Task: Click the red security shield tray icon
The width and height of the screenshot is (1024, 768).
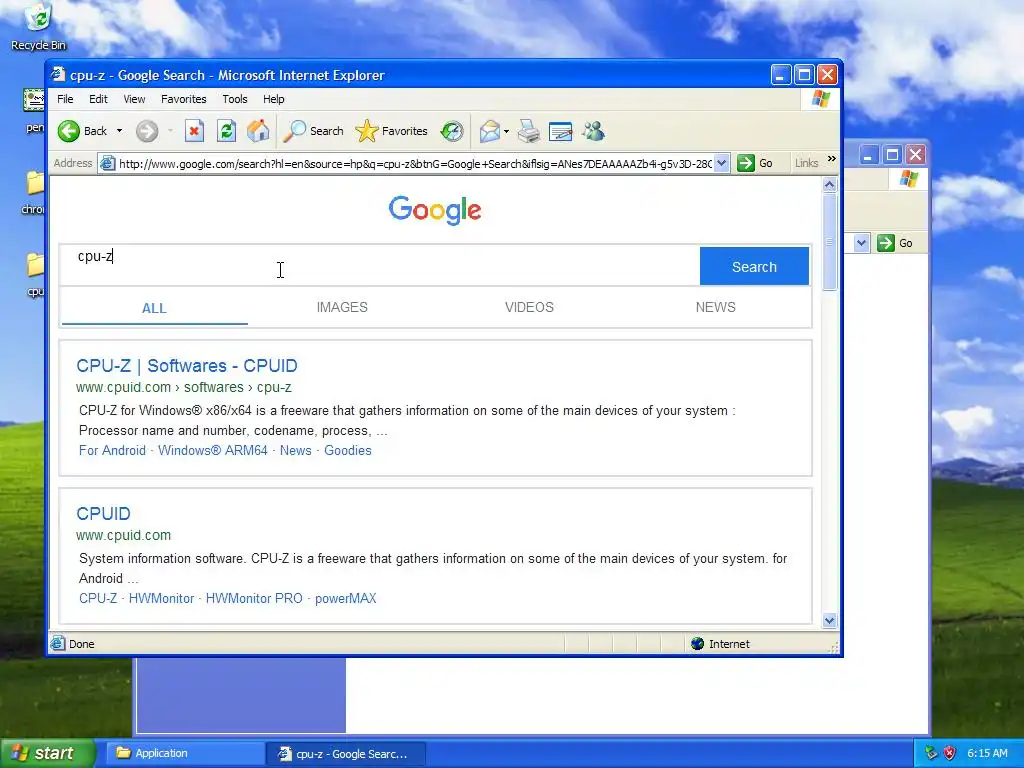Action: [x=950, y=753]
